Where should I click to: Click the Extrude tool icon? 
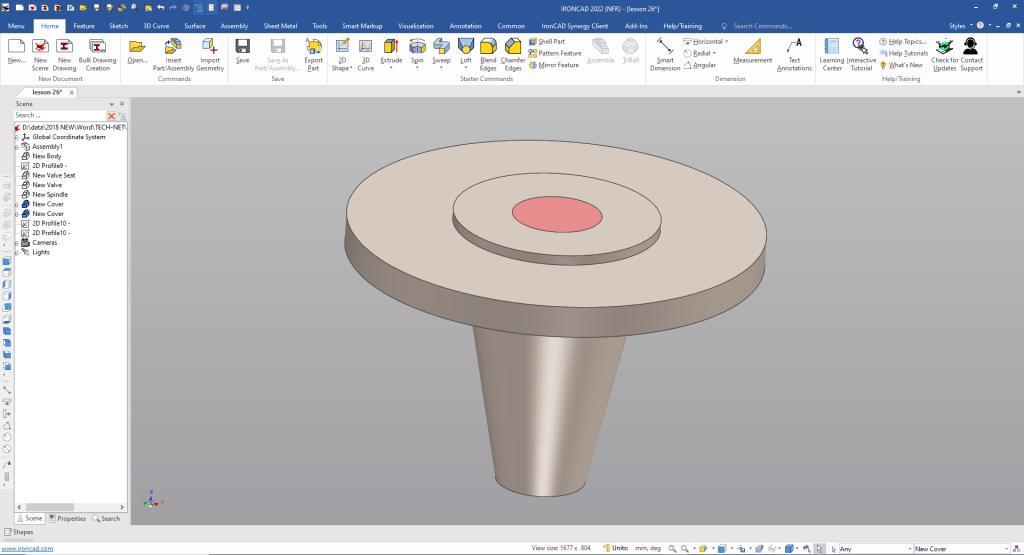point(391,46)
